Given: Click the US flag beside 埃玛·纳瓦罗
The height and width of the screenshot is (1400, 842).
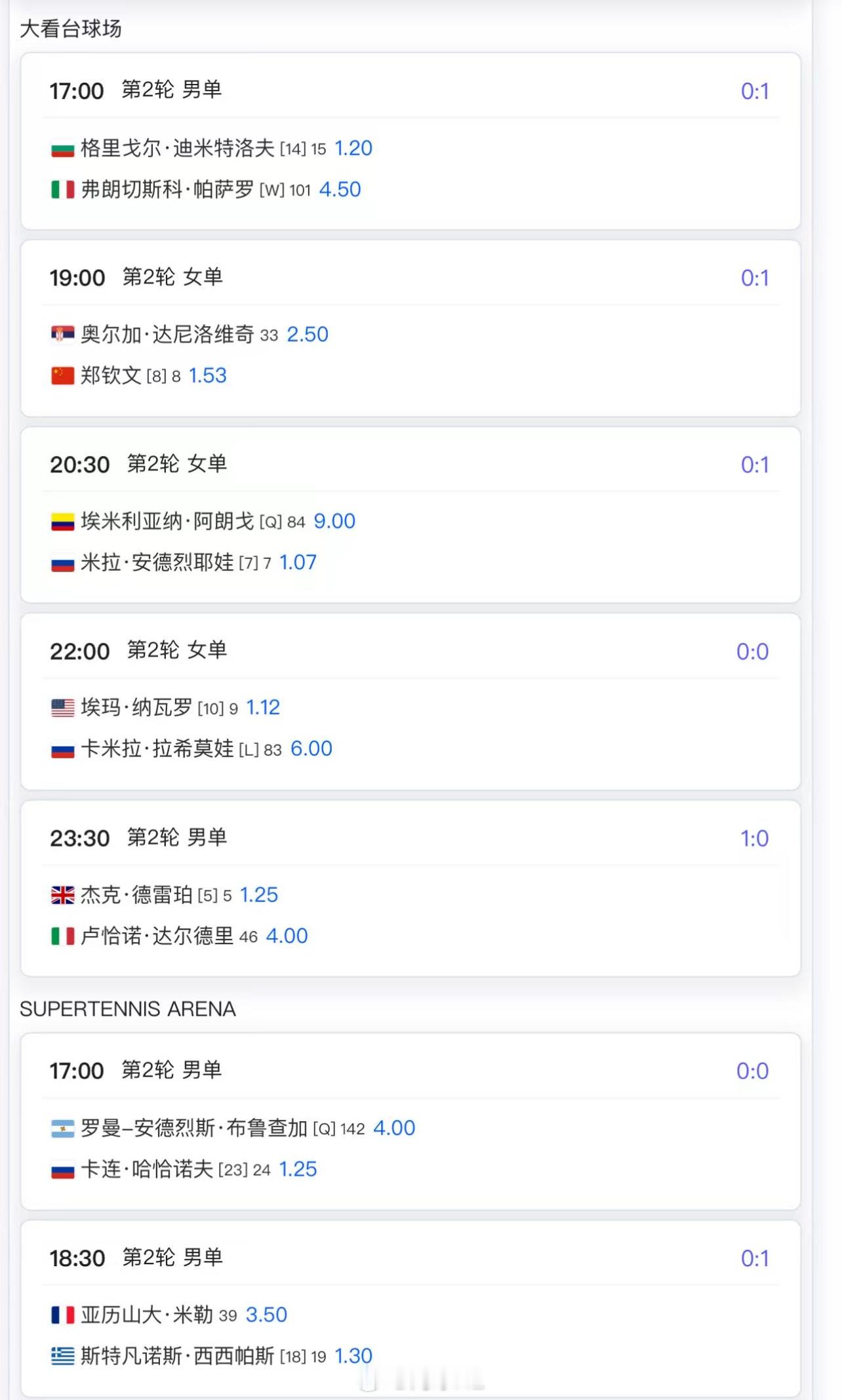Looking at the screenshot, I should click(x=62, y=708).
